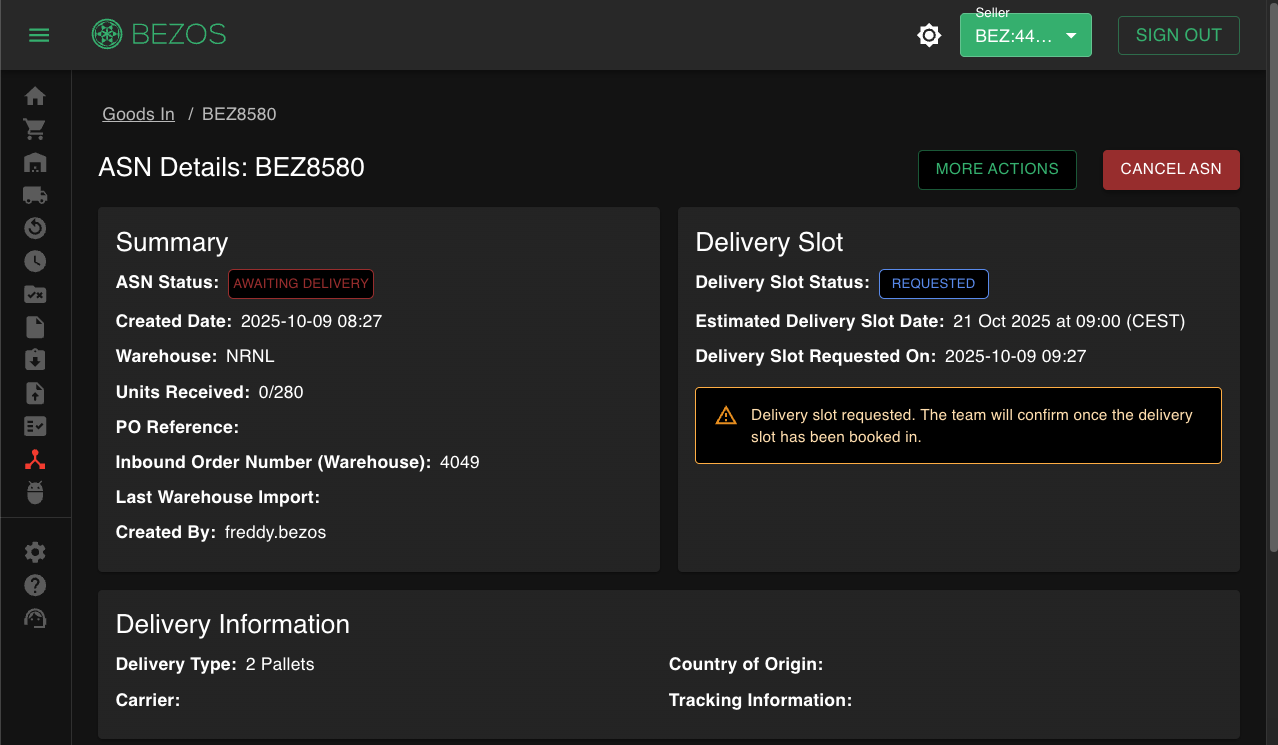1278x745 pixels.
Task: Toggle the light/dark theme icon
Action: [929, 36]
